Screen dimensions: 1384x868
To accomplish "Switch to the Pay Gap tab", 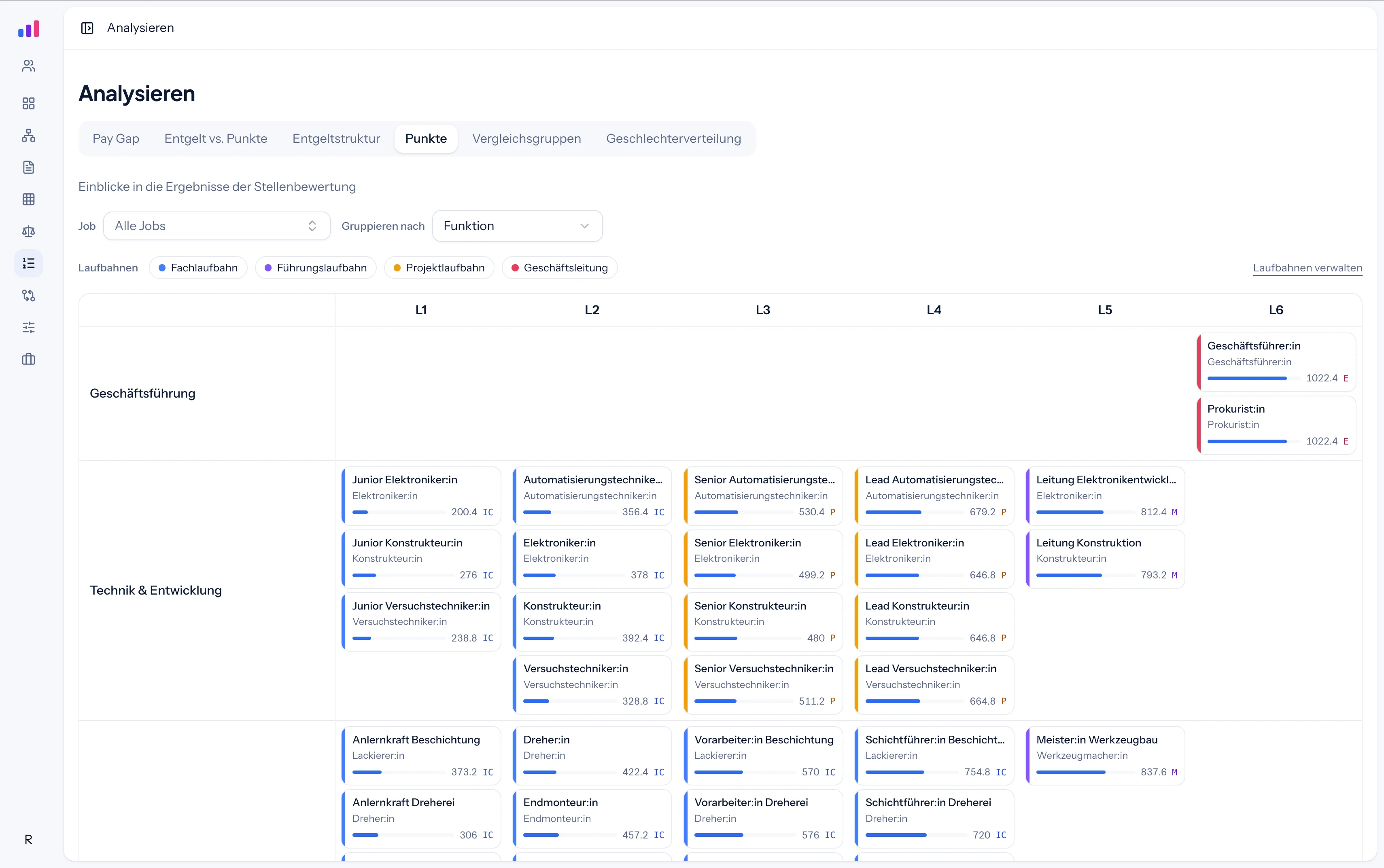I will pyautogui.click(x=116, y=139).
